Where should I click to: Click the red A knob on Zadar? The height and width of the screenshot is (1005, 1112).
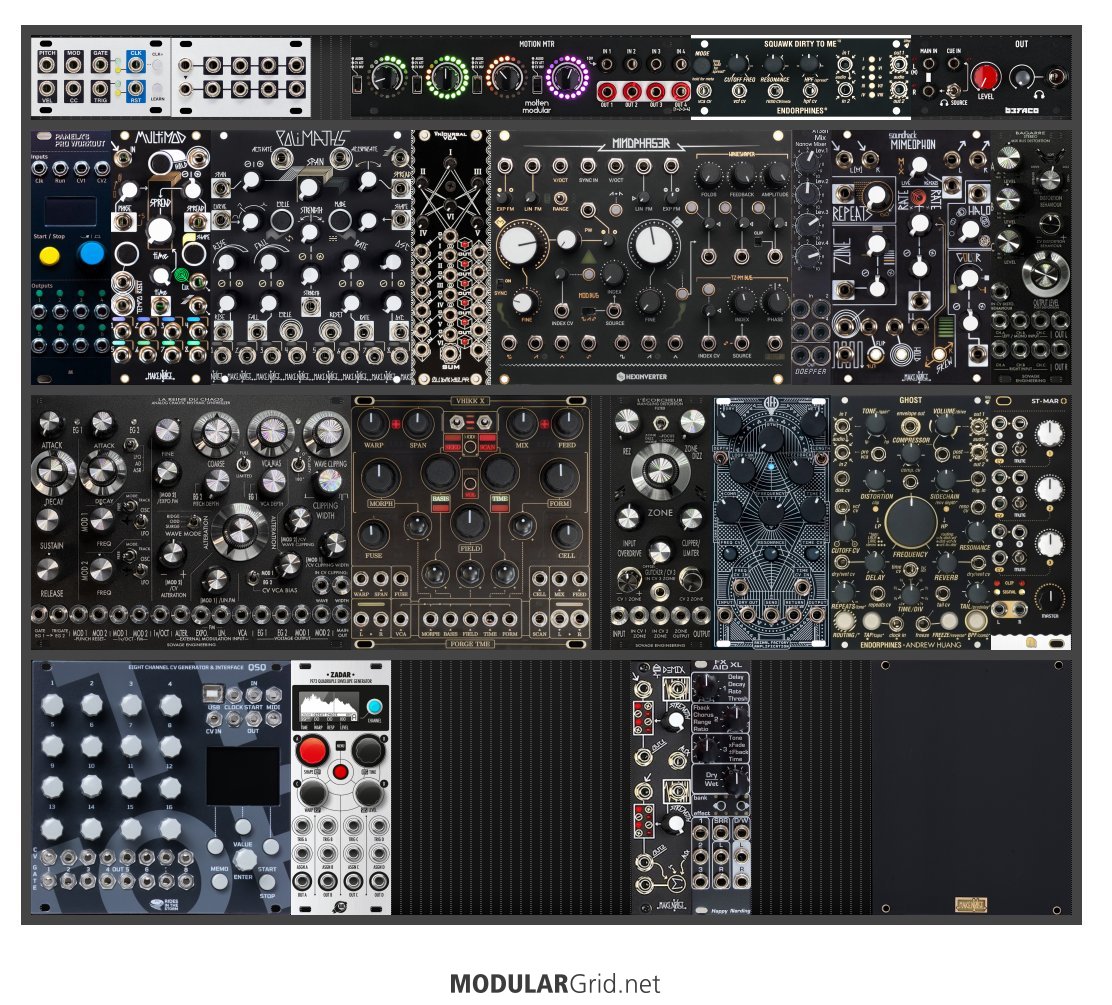(x=312, y=750)
